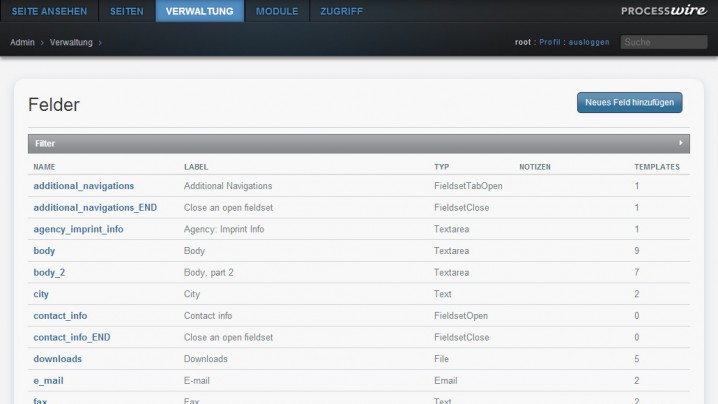The width and height of the screenshot is (718, 404).
Task: Open the Seiten tab
Action: [127, 11]
